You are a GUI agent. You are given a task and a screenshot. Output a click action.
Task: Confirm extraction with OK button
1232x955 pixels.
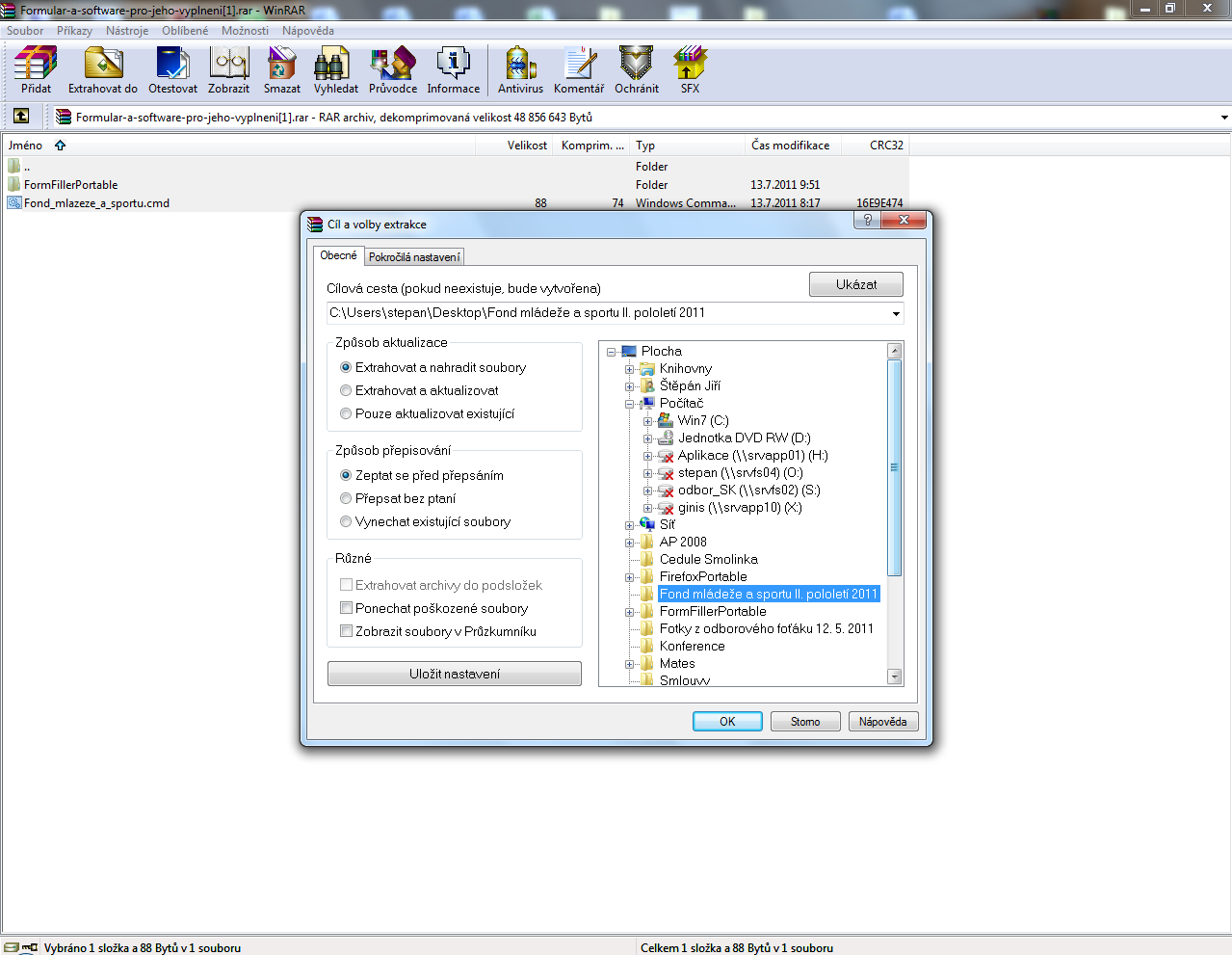click(727, 721)
